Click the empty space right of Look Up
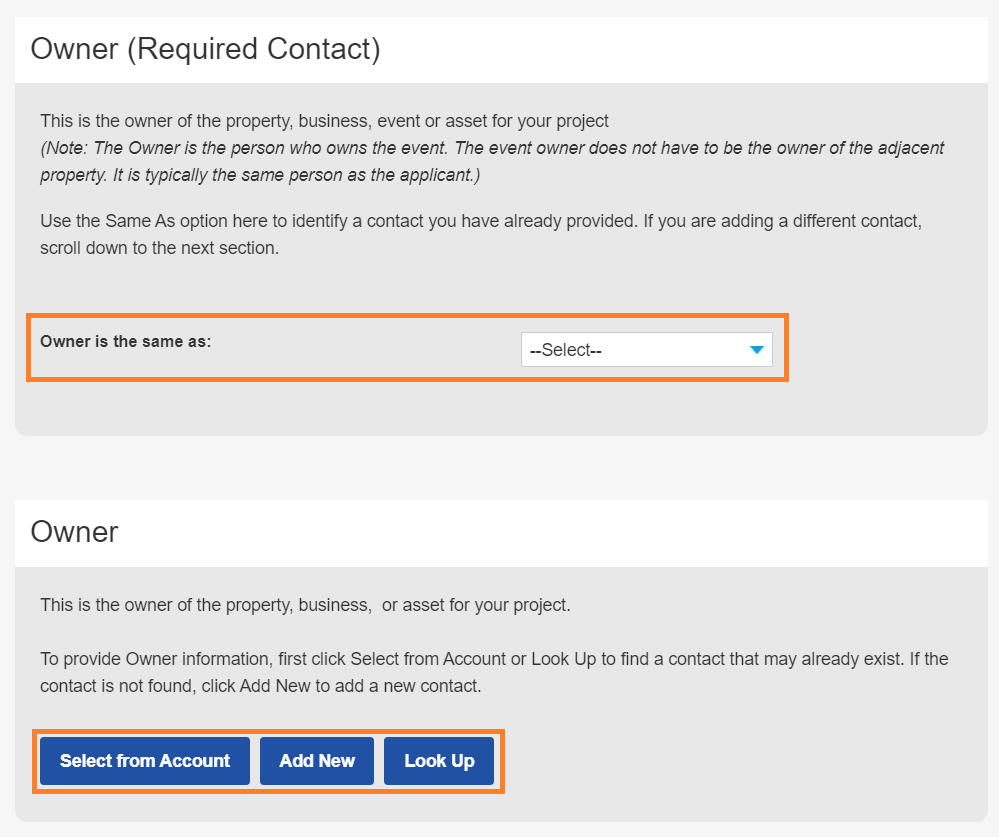 (x=700, y=761)
